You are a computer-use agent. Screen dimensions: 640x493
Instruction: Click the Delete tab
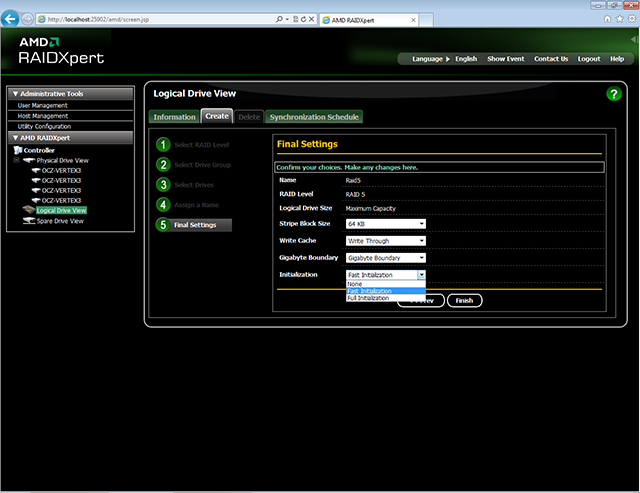[x=249, y=117]
